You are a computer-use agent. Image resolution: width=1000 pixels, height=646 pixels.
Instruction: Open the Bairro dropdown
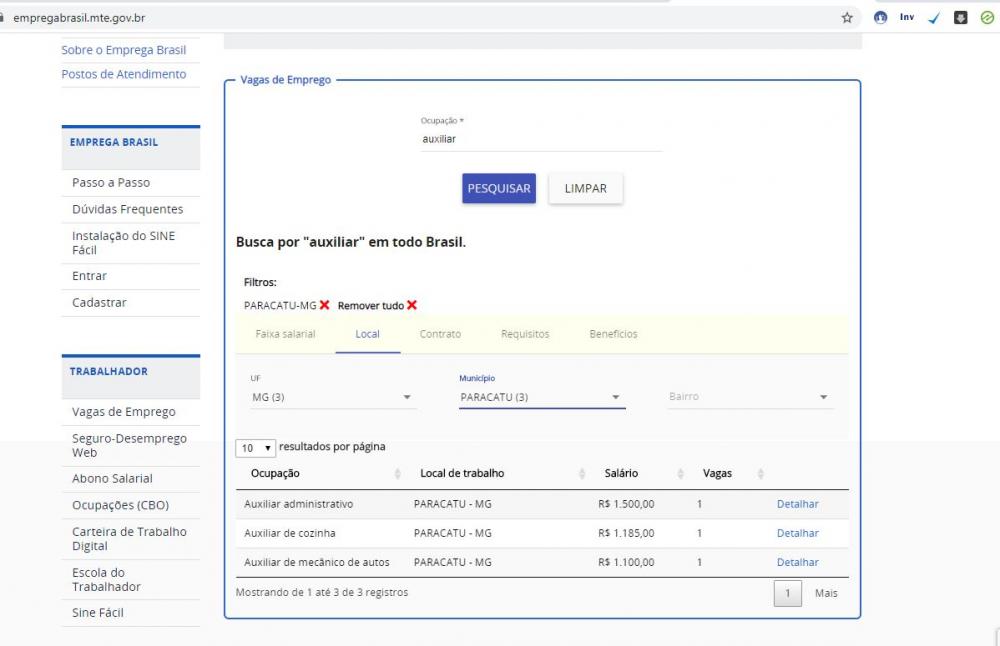750,397
